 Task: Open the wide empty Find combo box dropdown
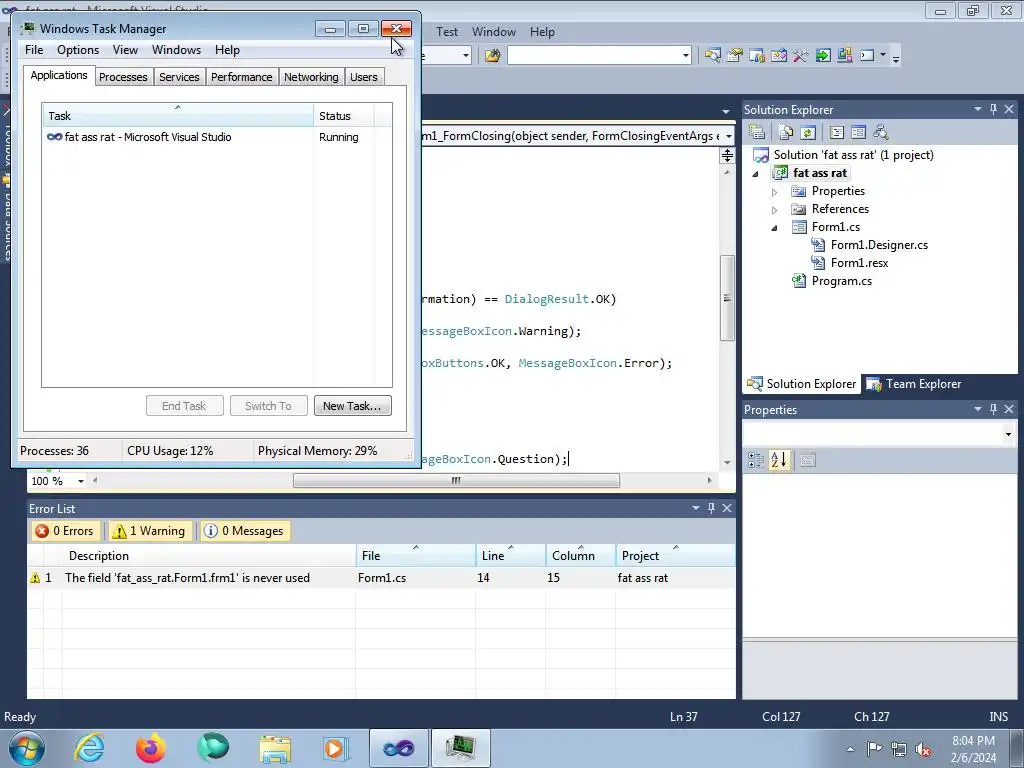point(686,56)
